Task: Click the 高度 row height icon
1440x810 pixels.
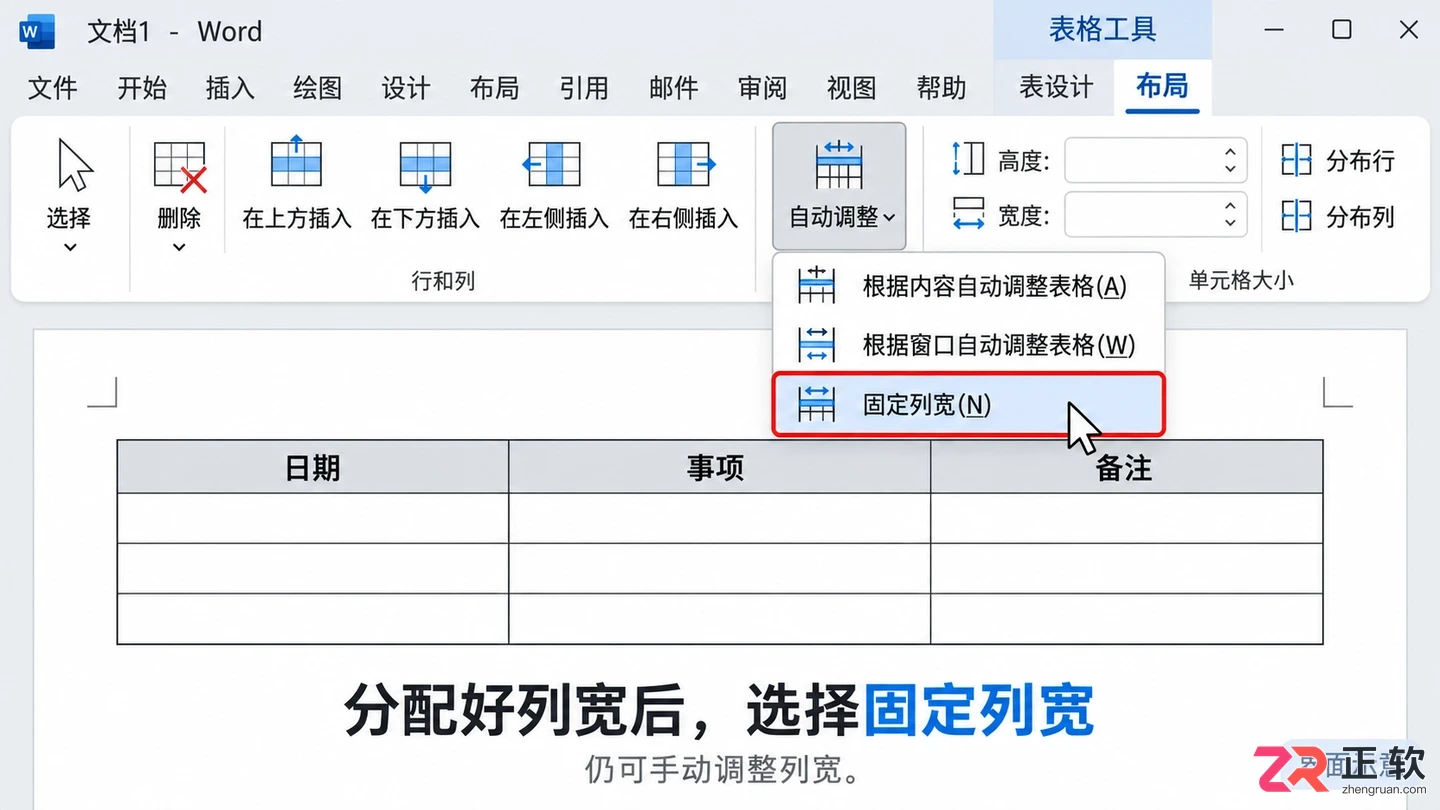Action: click(x=968, y=159)
